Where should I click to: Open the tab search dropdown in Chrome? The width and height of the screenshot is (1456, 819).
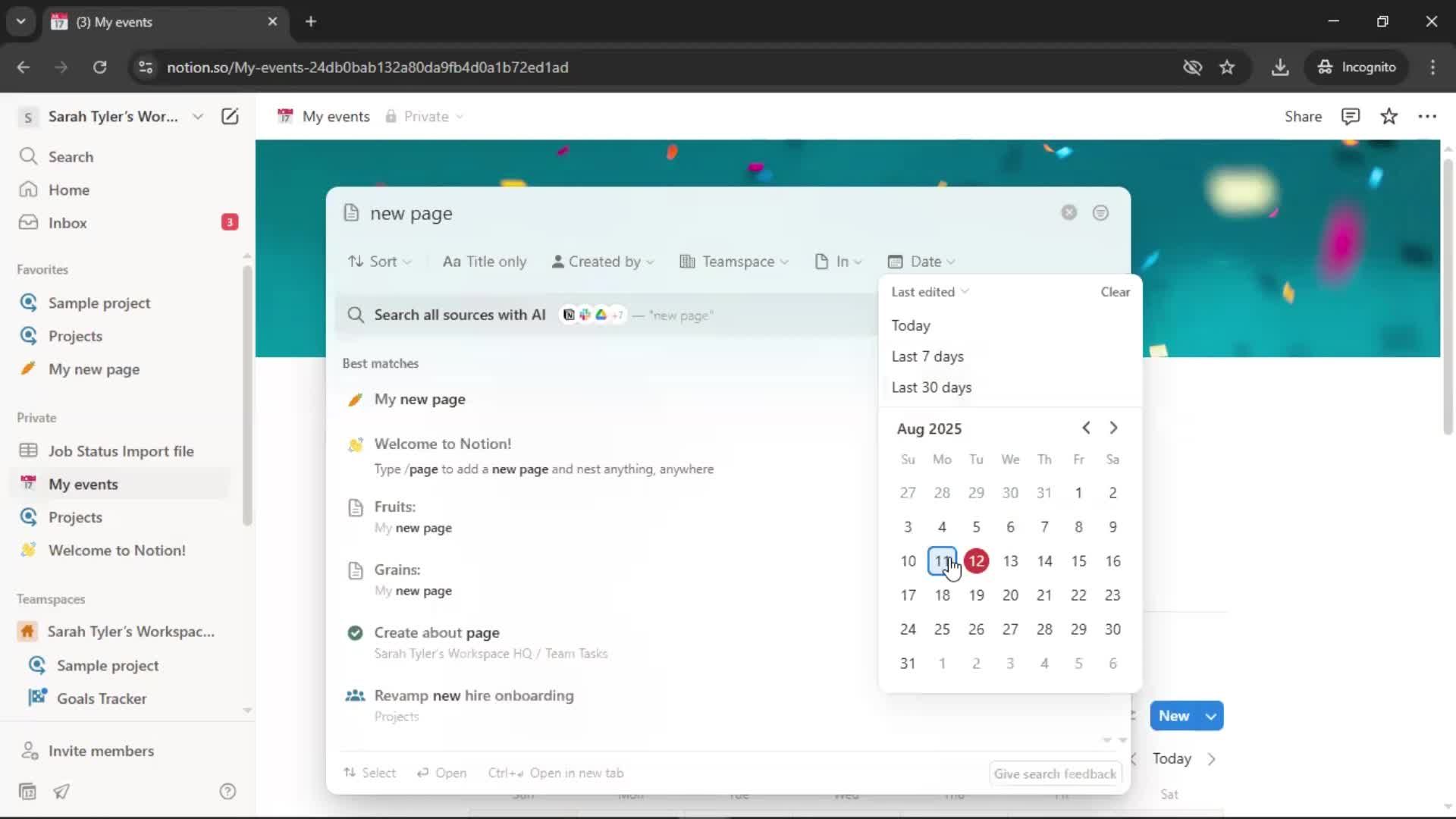pos(20,21)
